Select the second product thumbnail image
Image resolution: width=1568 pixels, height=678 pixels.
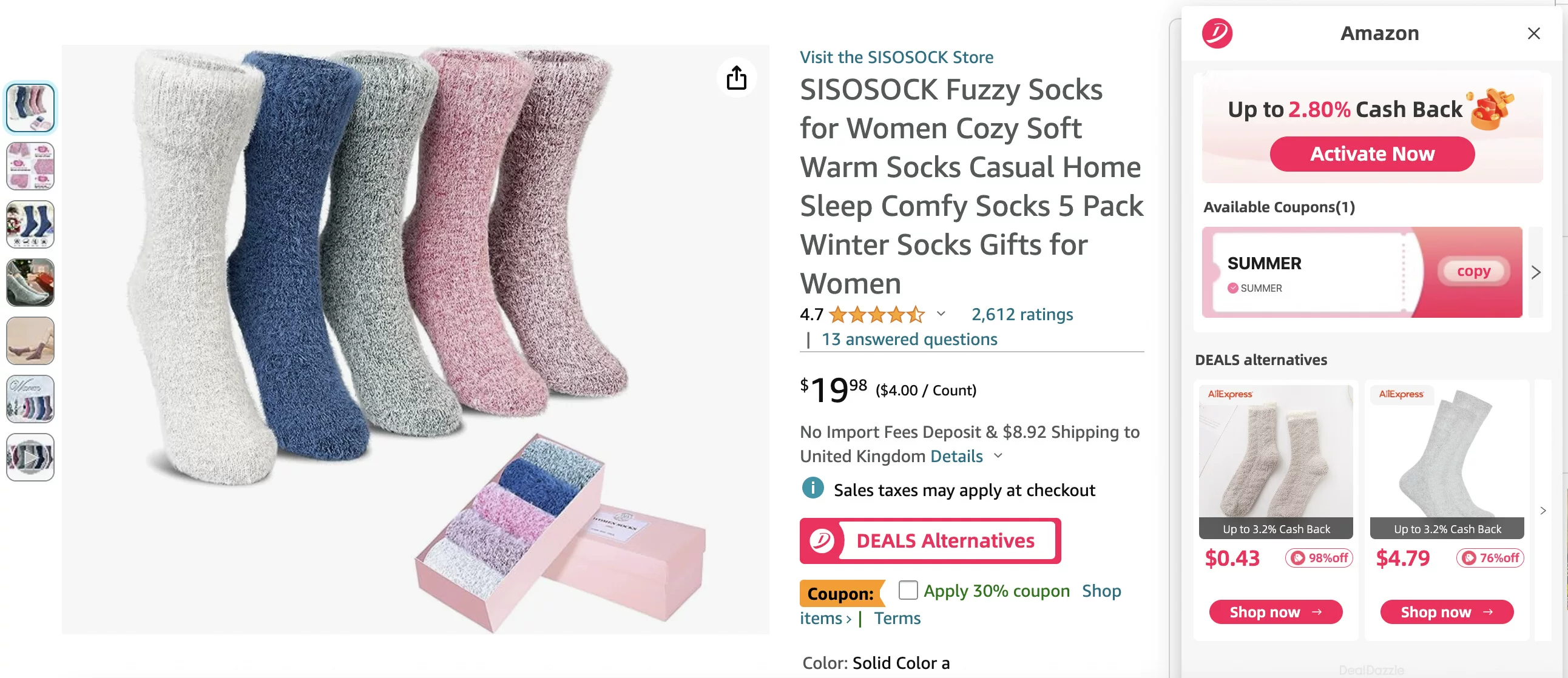[x=30, y=166]
